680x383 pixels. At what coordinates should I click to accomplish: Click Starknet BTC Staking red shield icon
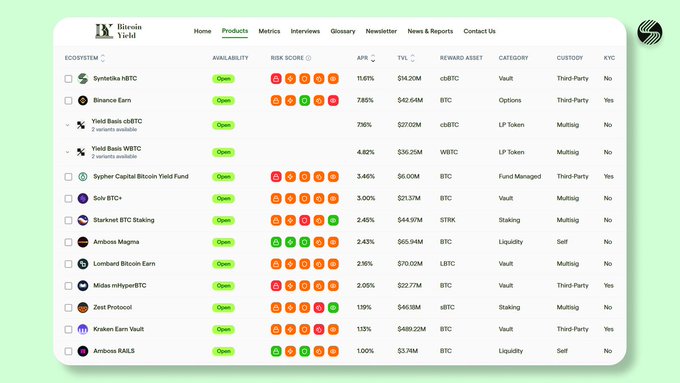(304, 220)
